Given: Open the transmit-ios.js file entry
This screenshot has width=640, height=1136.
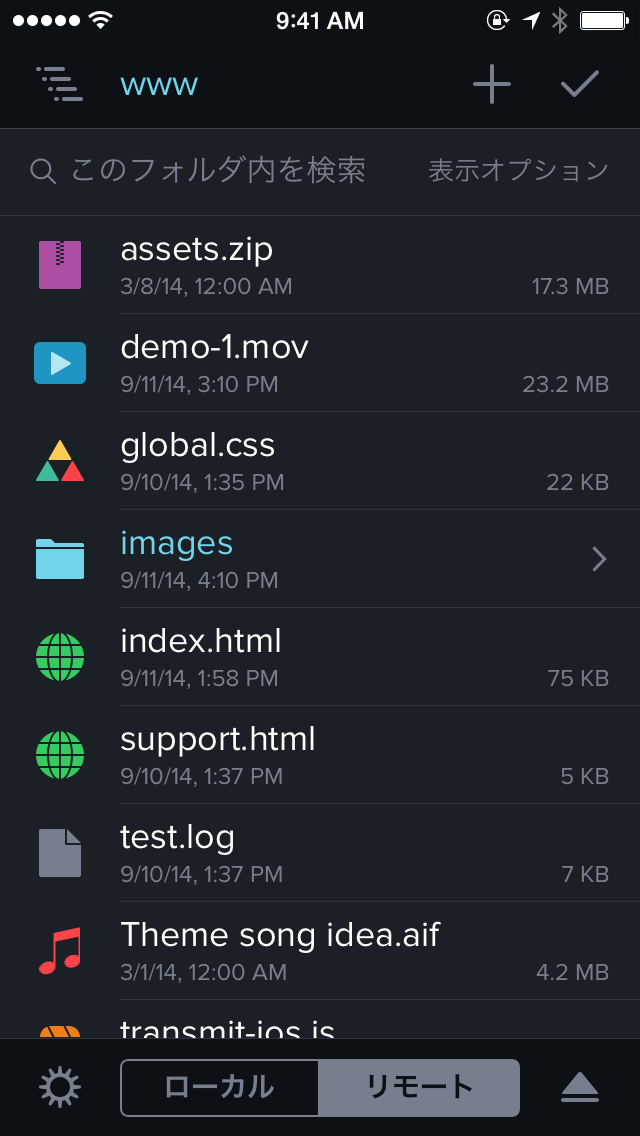Looking at the screenshot, I should (300, 1030).
